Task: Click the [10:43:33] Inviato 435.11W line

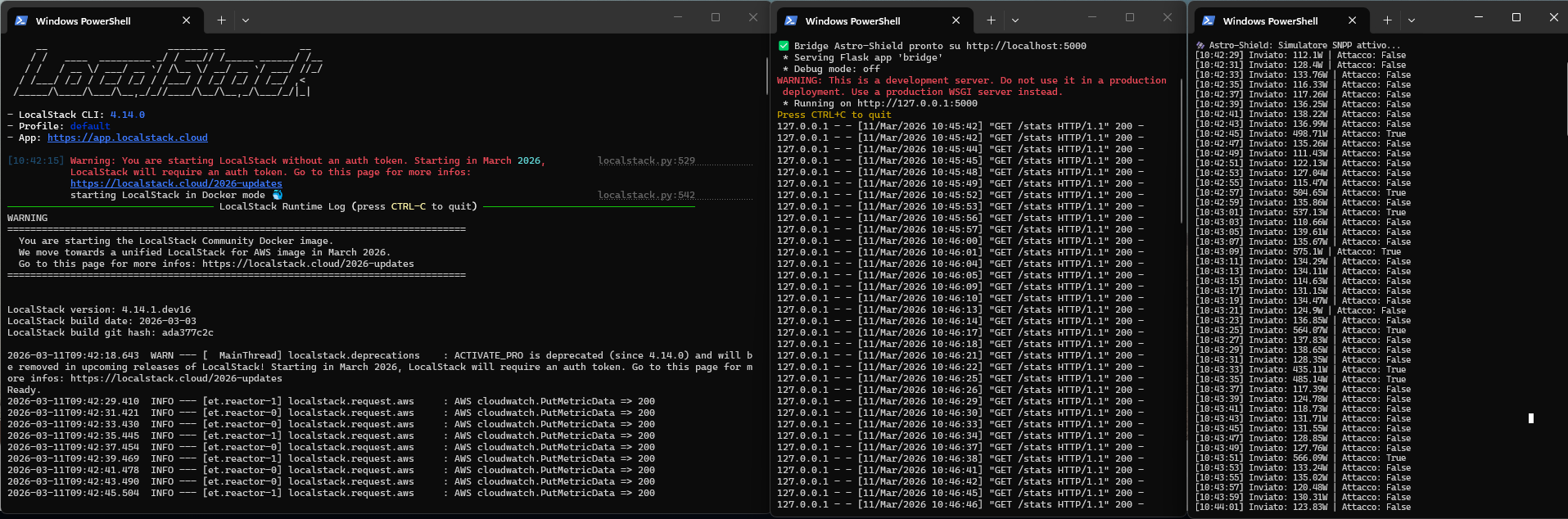Action: pos(1300,369)
